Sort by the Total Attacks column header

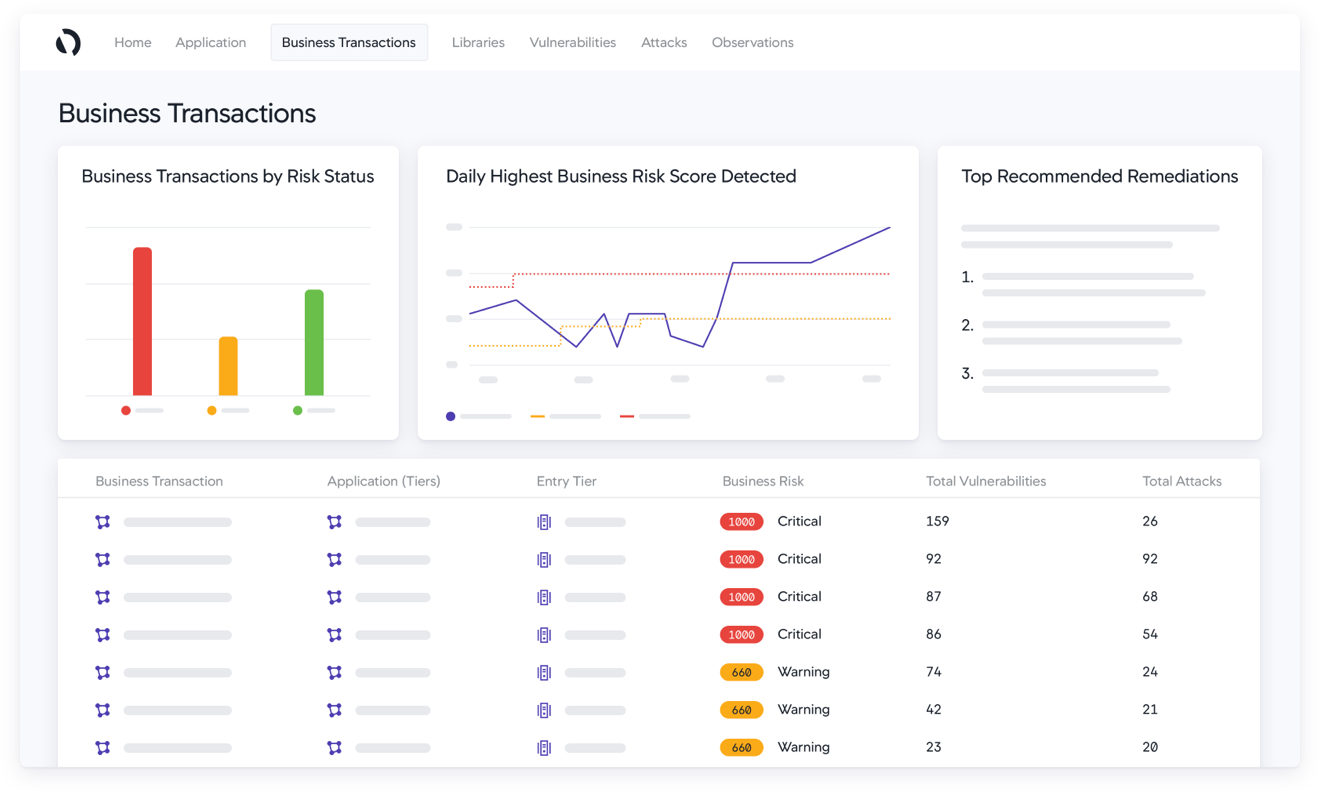1182,481
